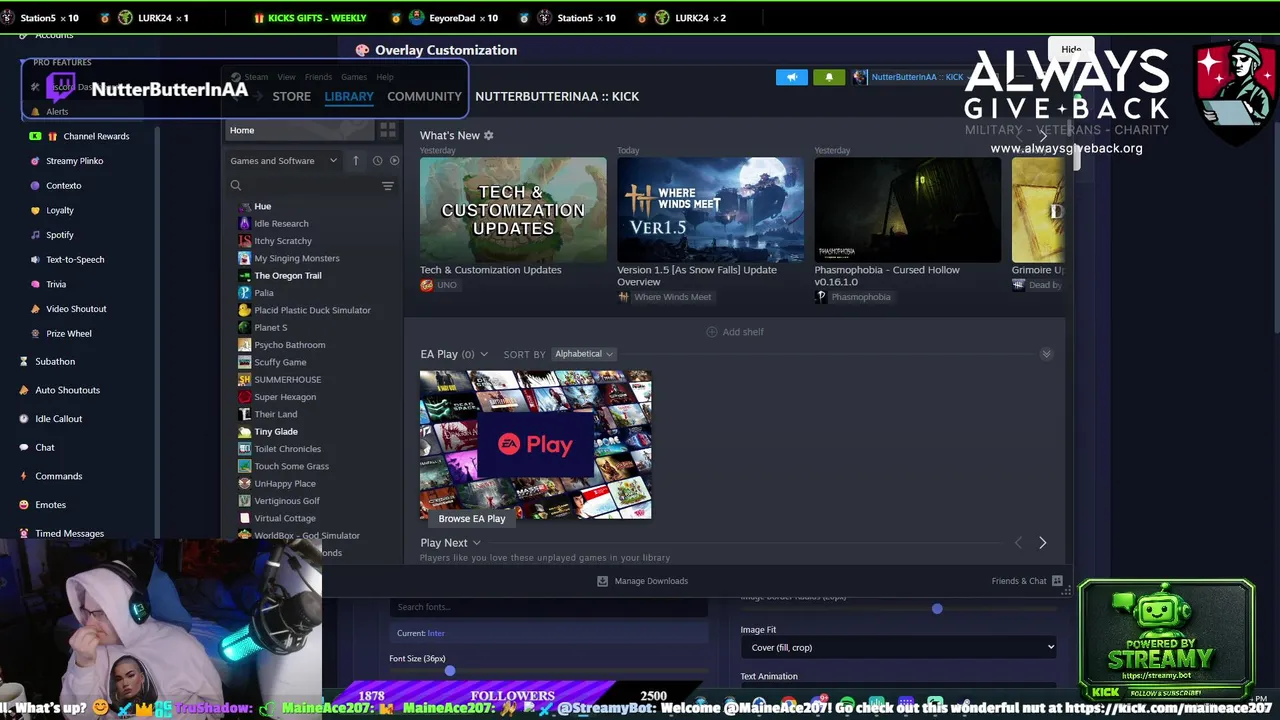Open the Help menu in Steam
This screenshot has height=720, width=1280.
385,77
